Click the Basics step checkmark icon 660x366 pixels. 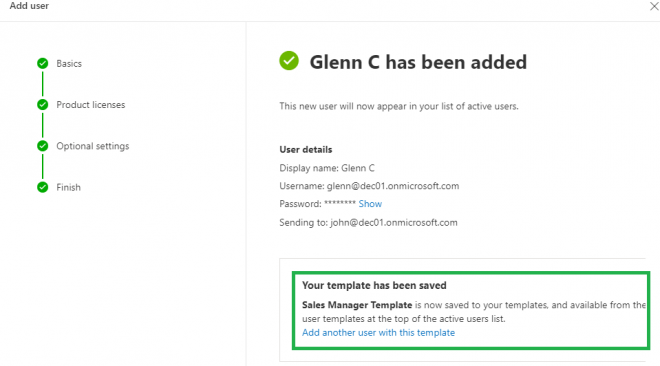43,64
